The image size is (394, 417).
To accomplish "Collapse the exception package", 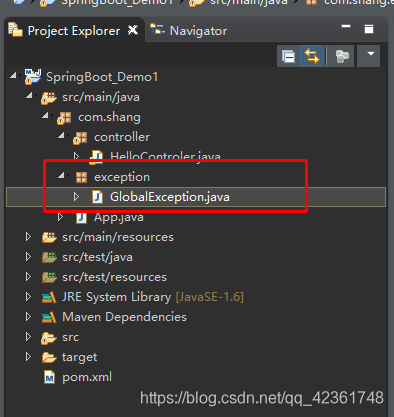I will point(61,175).
